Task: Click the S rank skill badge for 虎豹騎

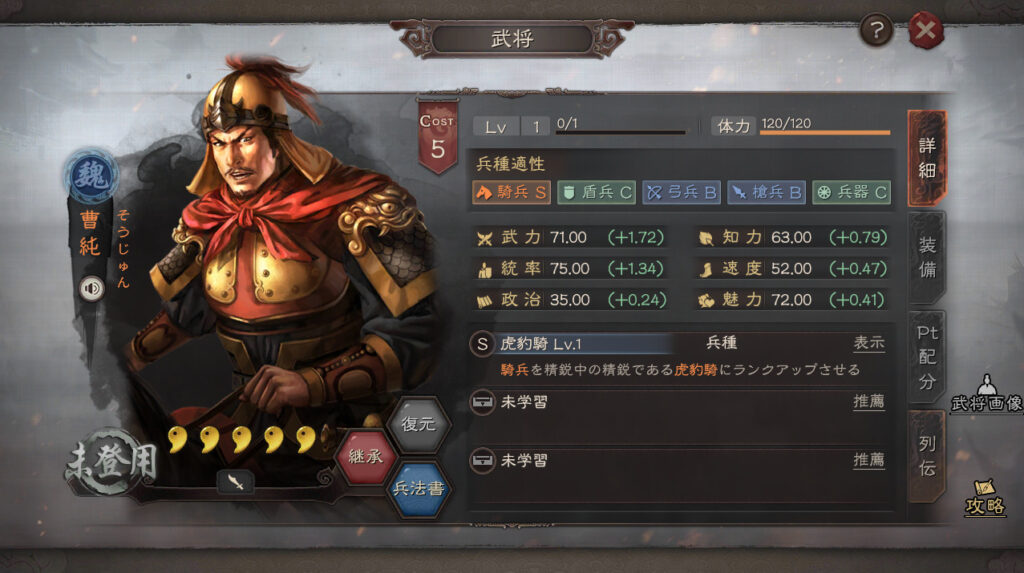Action: (x=482, y=344)
